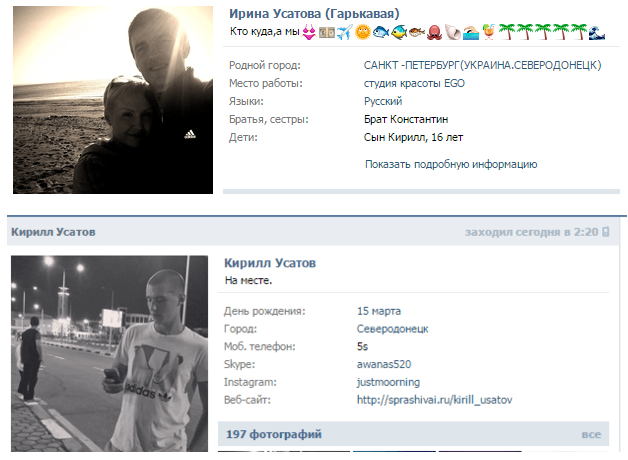Open the Сын Кирилл relative link

(394, 137)
